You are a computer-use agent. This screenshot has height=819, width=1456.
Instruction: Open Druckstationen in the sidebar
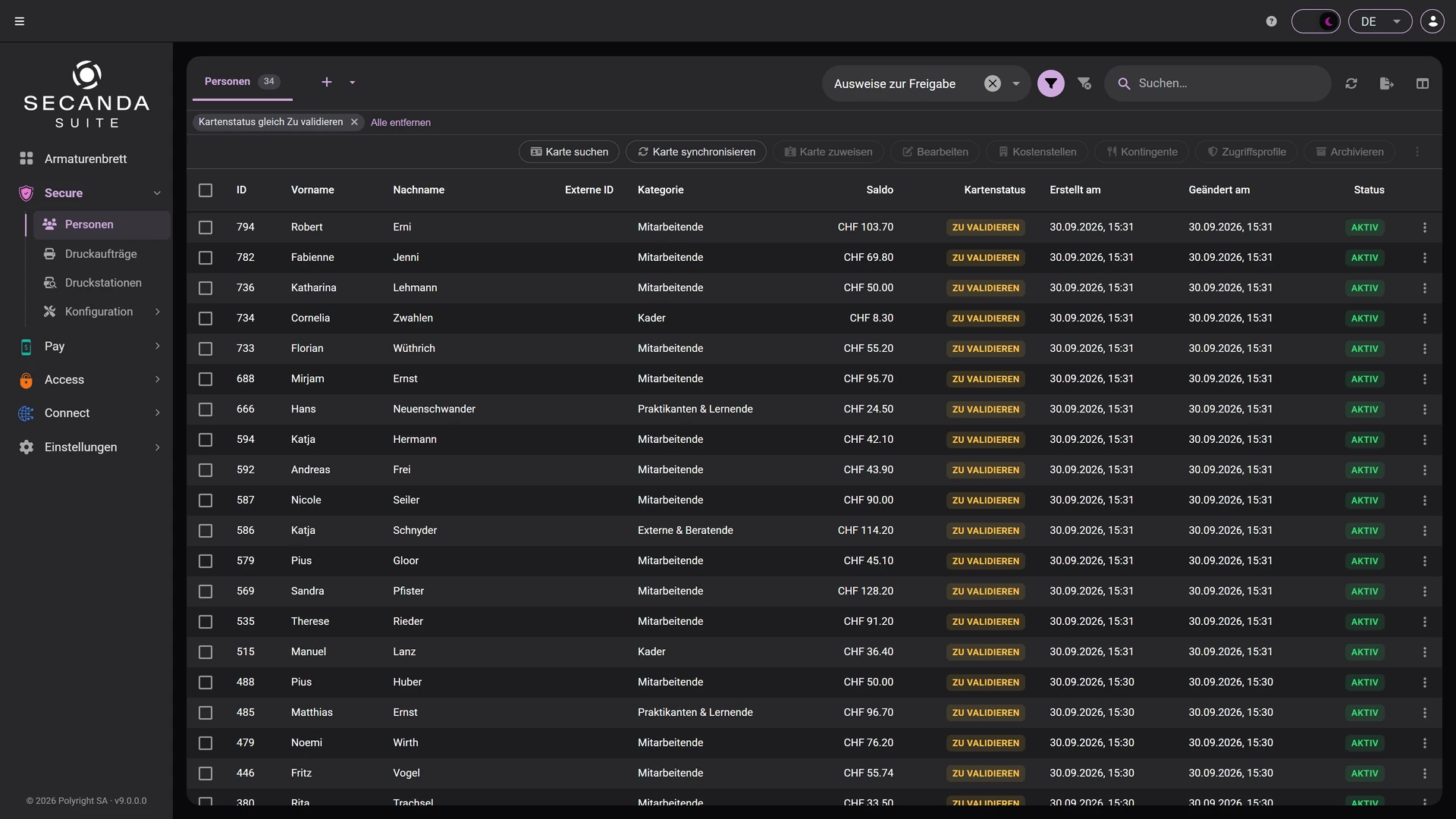tap(102, 283)
